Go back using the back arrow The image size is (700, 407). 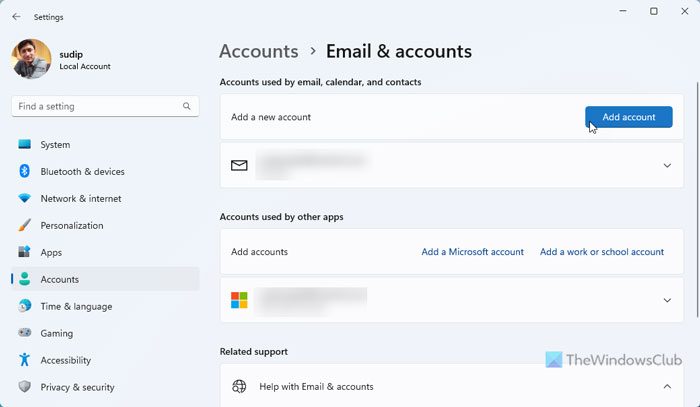(16, 16)
